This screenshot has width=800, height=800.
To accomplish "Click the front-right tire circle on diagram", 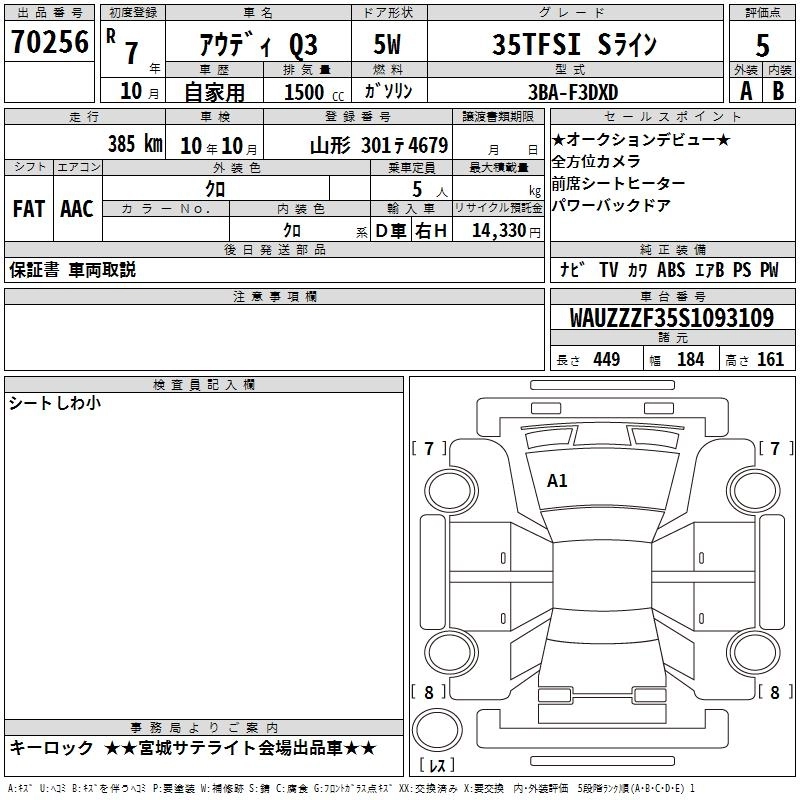I will point(753,492).
